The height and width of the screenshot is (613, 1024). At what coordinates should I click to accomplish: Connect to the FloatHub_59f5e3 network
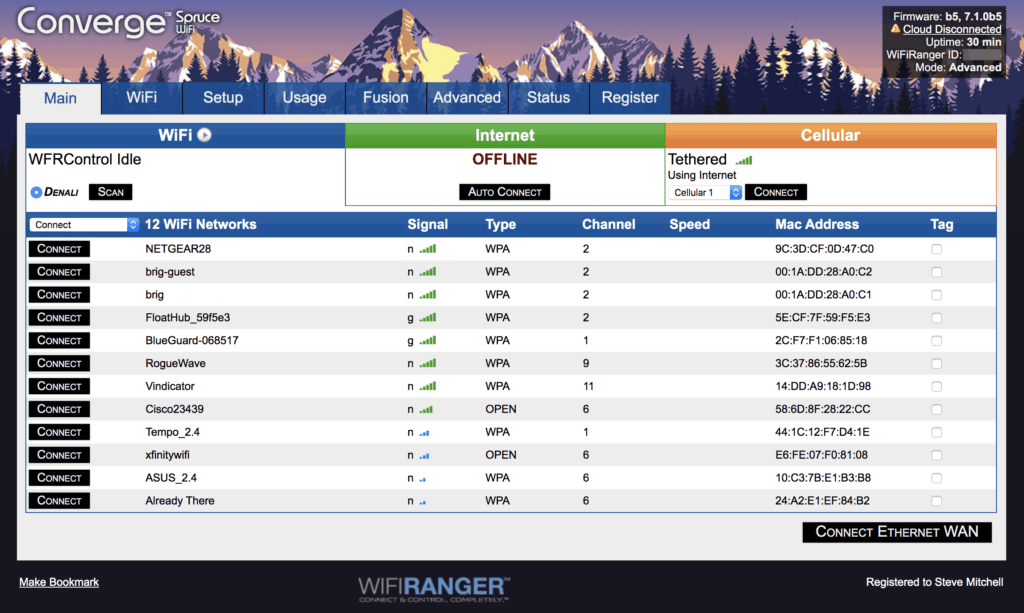tap(59, 317)
